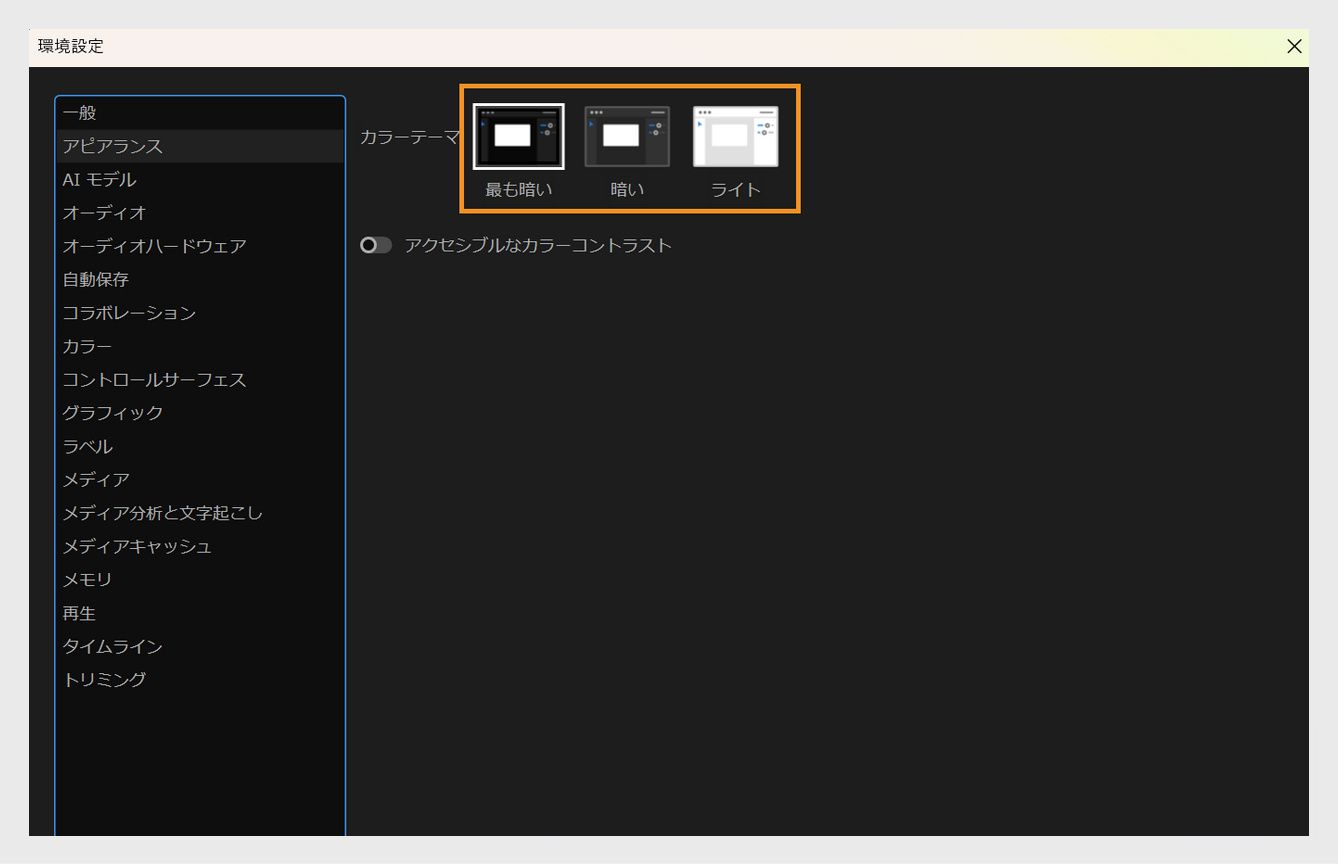Show the 自動保存 preferences
This screenshot has width=1338, height=864.
[200, 280]
